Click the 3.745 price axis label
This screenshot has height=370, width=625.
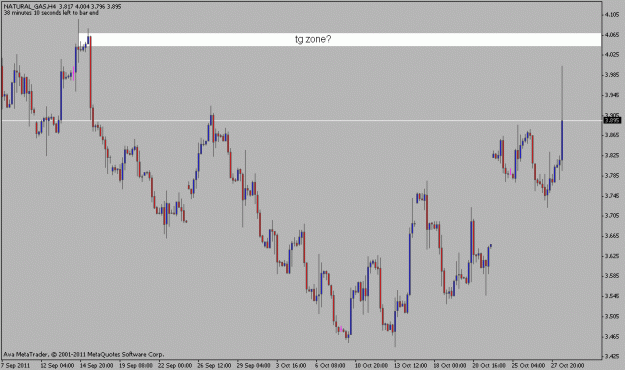click(x=612, y=195)
